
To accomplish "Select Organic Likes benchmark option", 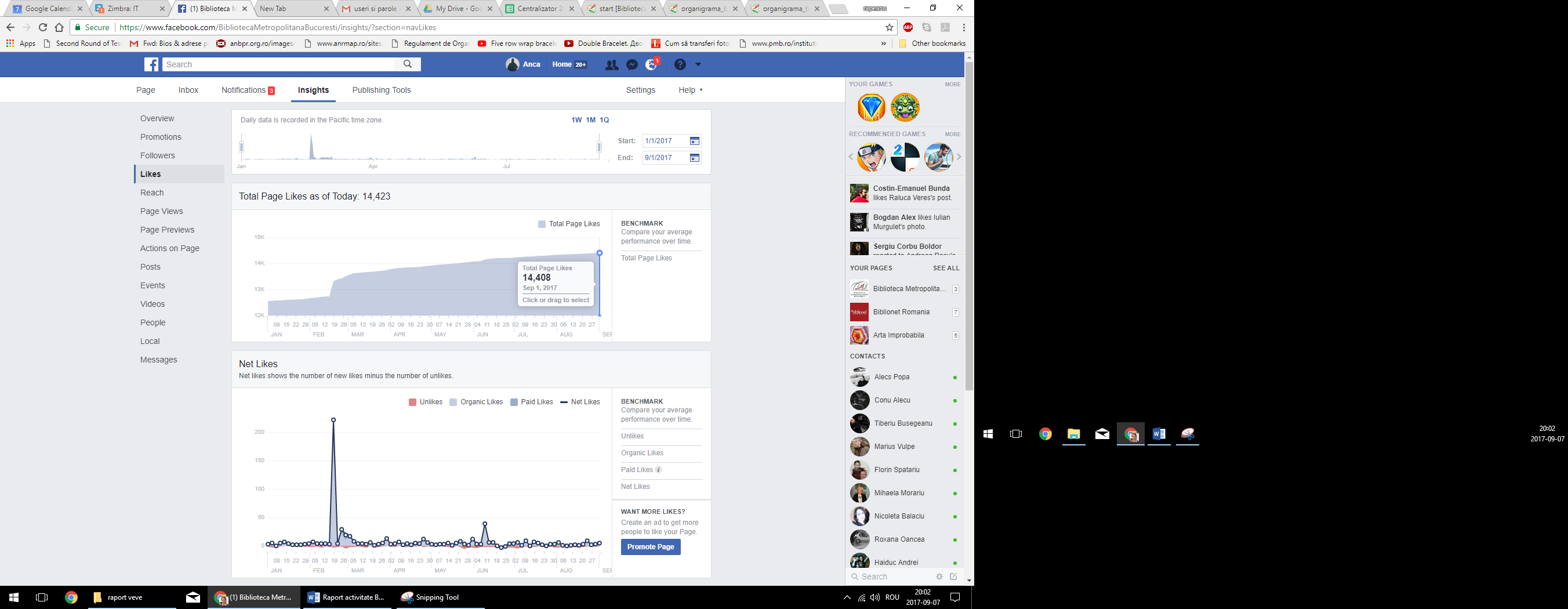I will [x=642, y=453].
